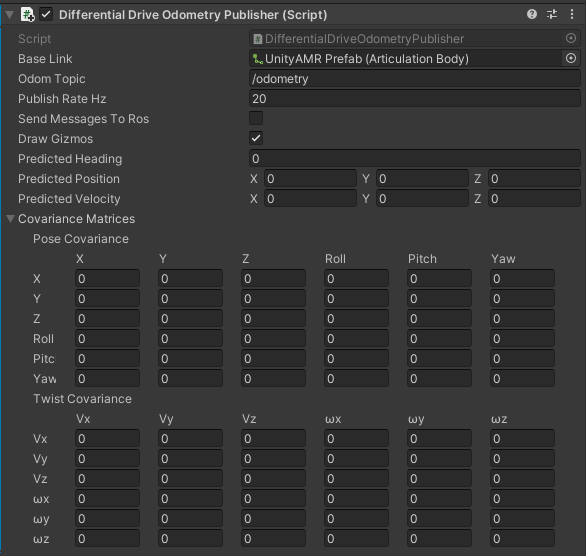Collapse the Covariance Matrices foldout
586x556 pixels.
tap(10, 219)
